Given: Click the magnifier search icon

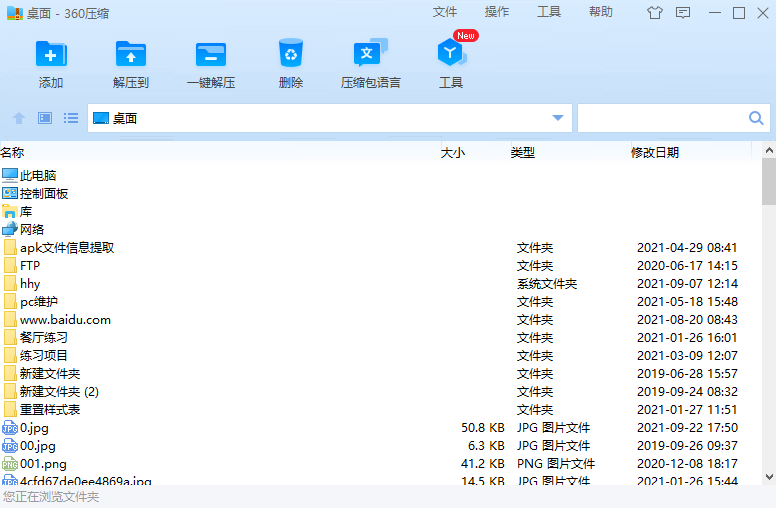Looking at the screenshot, I should pyautogui.click(x=756, y=118).
